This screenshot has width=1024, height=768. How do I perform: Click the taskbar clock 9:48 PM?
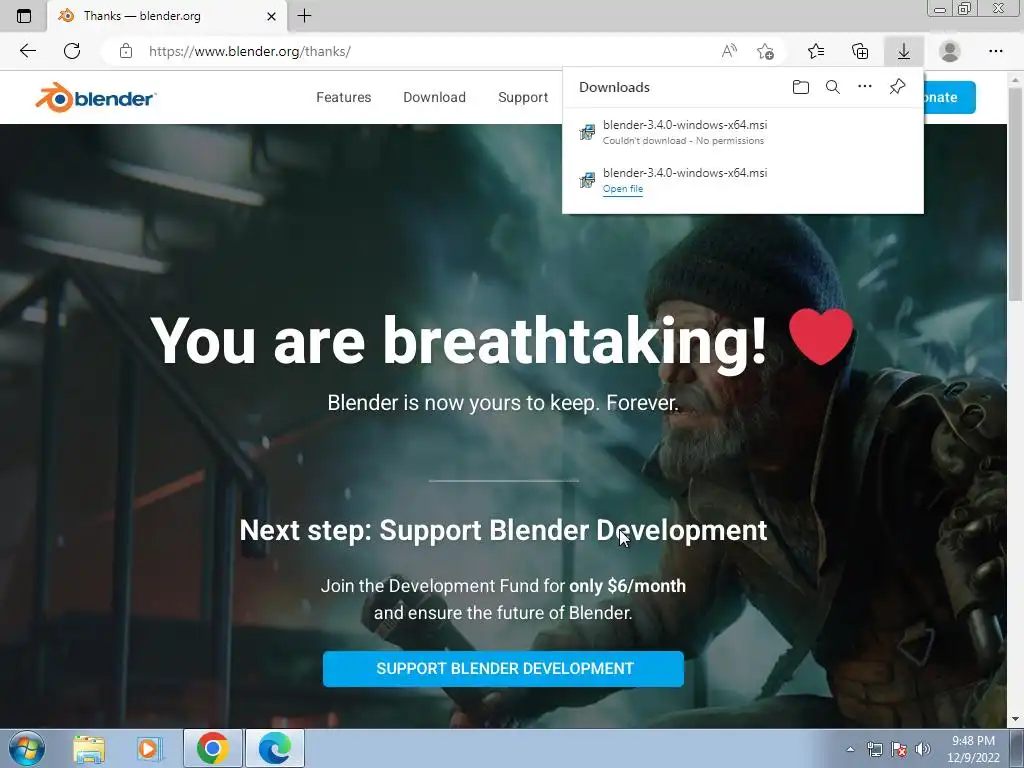click(974, 741)
